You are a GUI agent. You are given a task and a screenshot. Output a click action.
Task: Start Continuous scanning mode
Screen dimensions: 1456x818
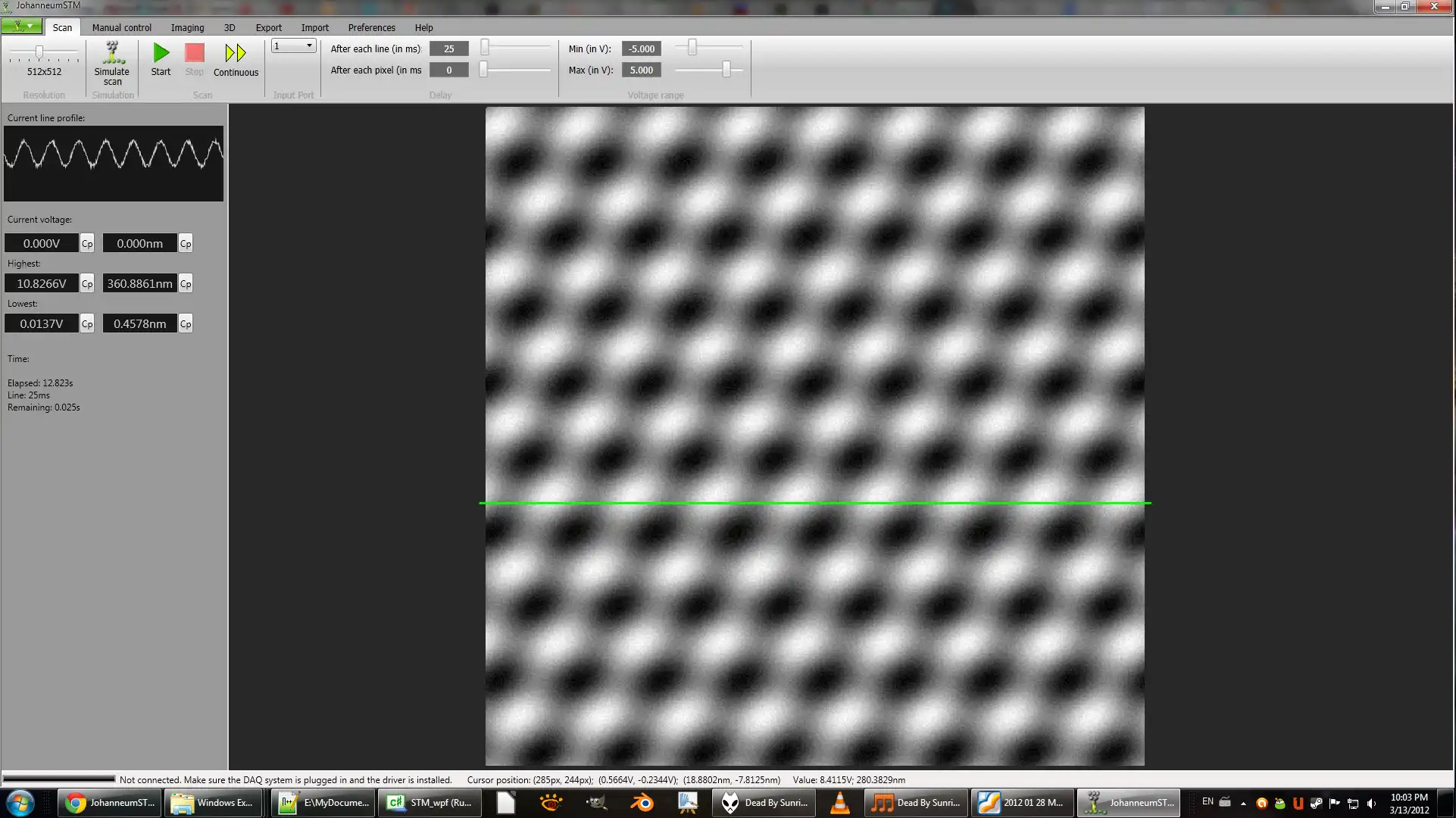point(236,59)
